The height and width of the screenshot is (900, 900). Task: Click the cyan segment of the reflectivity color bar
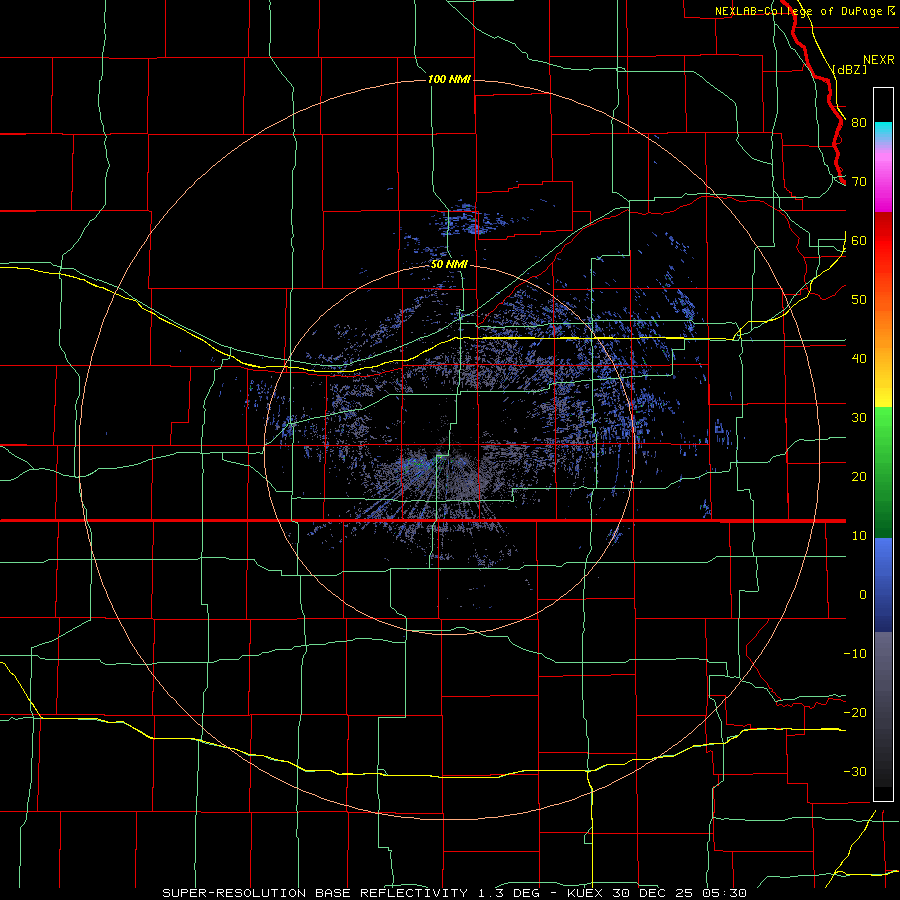[883, 131]
